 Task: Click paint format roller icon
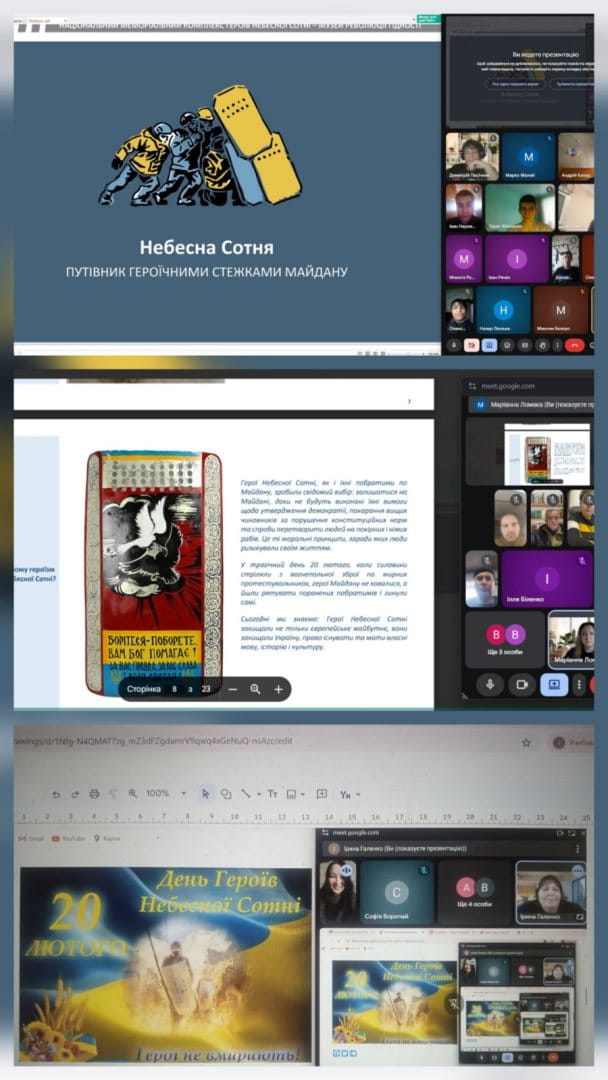click(x=114, y=794)
